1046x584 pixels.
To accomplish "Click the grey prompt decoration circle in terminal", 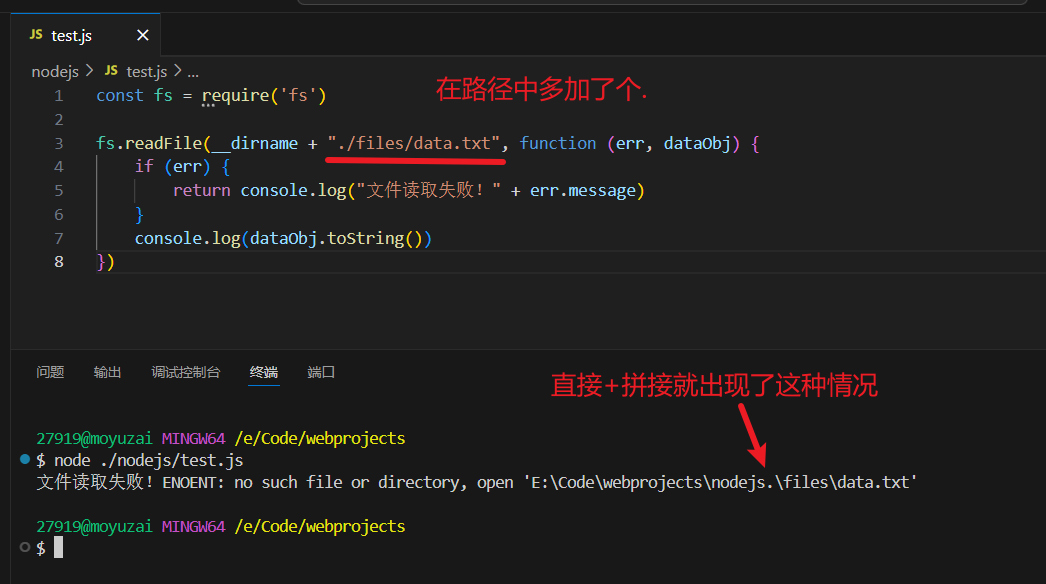I will coord(25,547).
